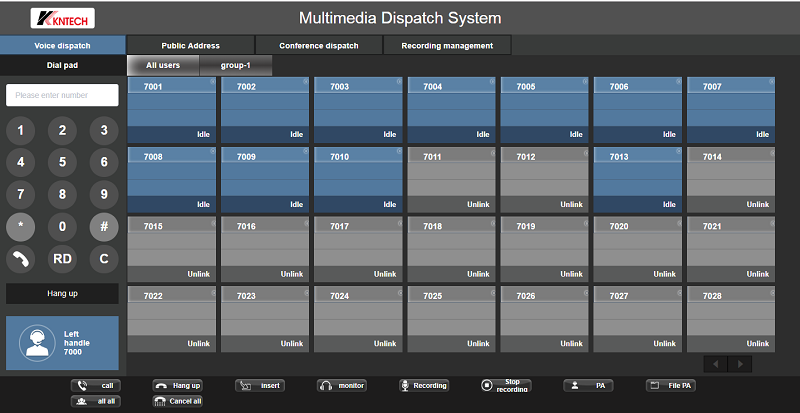The height and width of the screenshot is (413, 800).
Task: Click the insert button in bottom toolbar
Action: (x=259, y=385)
